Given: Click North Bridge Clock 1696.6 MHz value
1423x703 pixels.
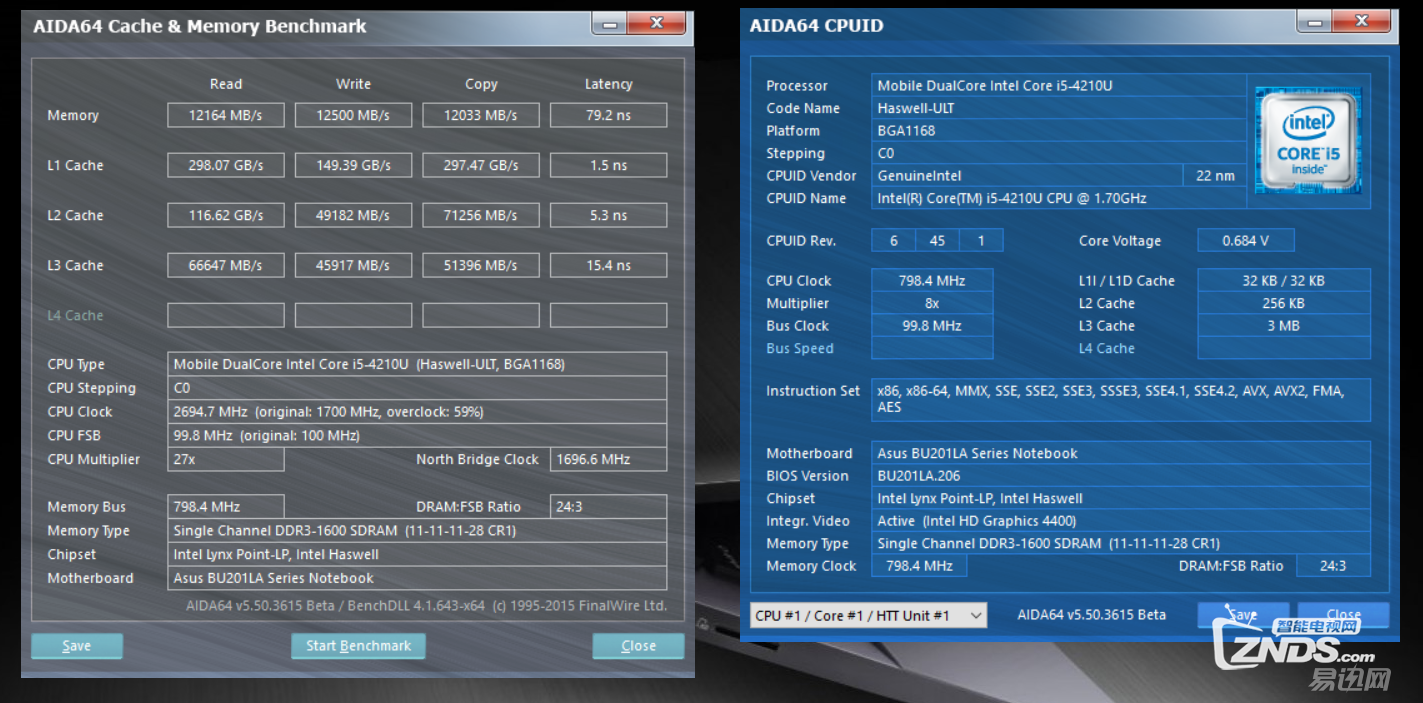Looking at the screenshot, I should pyautogui.click(x=608, y=460).
